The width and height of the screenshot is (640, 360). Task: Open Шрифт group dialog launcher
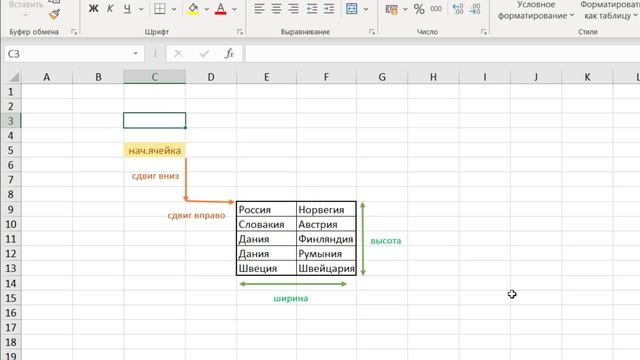pos(240,32)
